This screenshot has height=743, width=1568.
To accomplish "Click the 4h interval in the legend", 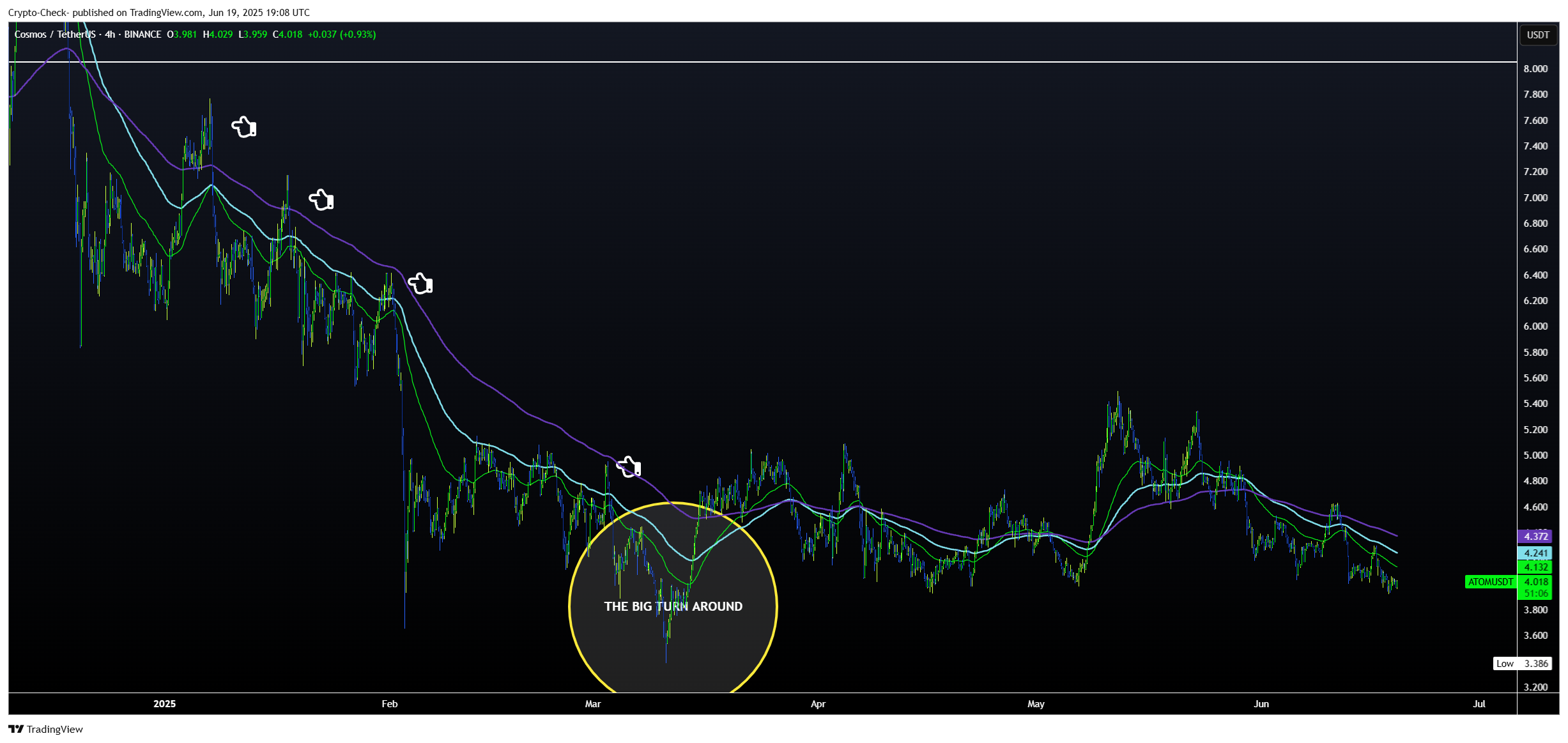I will pyautogui.click(x=110, y=34).
